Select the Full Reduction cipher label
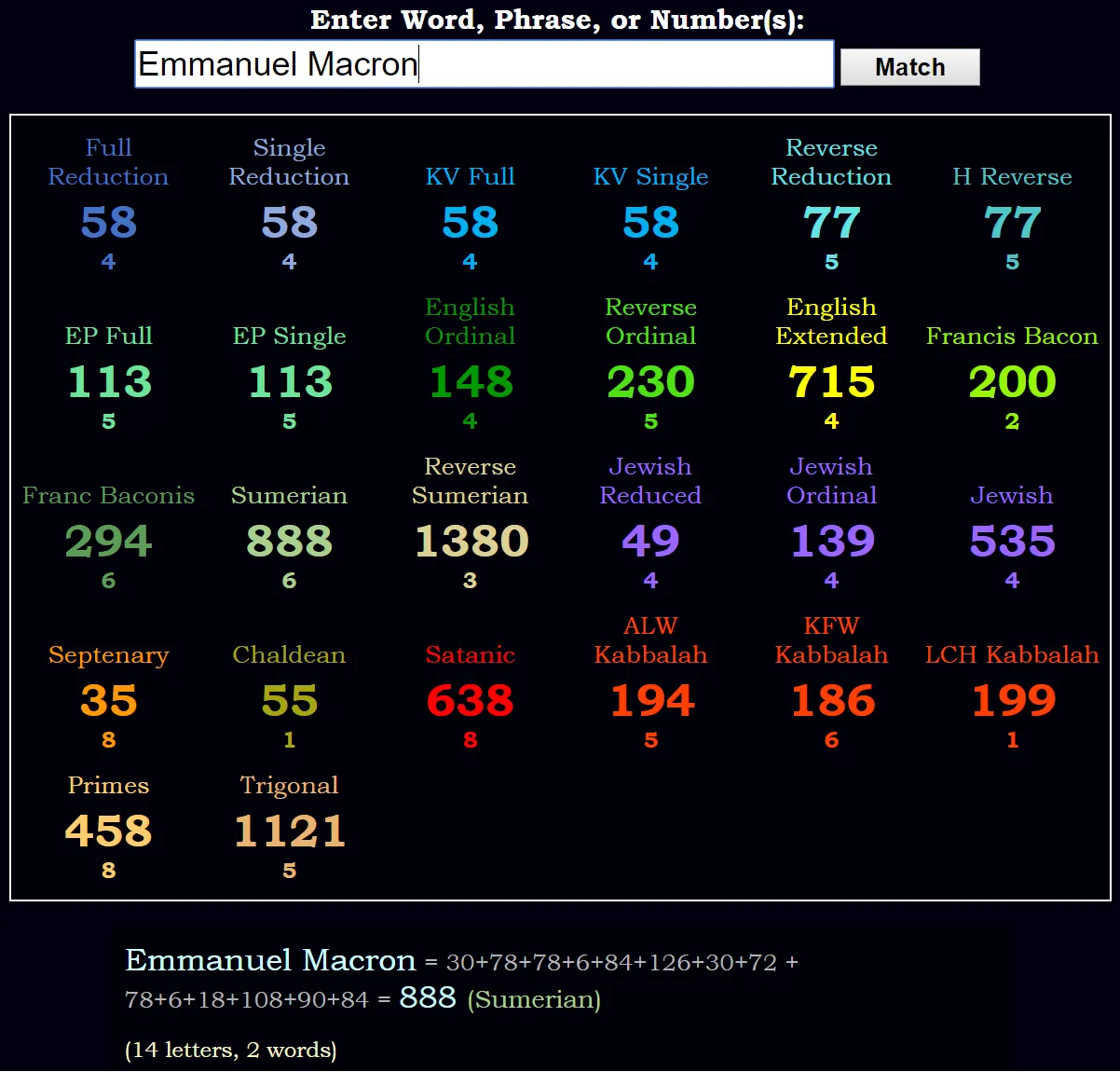The width and height of the screenshot is (1120, 1072). point(108,162)
